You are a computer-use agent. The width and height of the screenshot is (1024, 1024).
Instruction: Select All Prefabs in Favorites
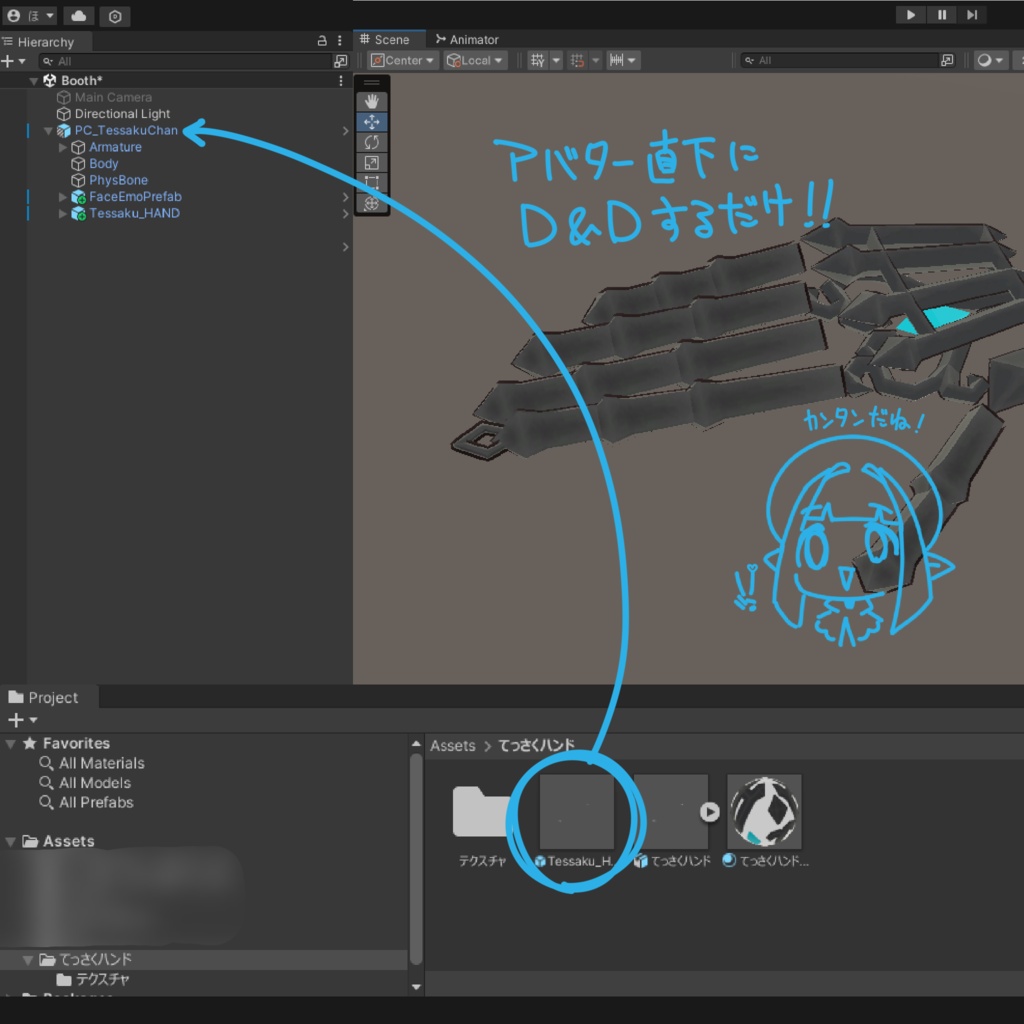96,803
